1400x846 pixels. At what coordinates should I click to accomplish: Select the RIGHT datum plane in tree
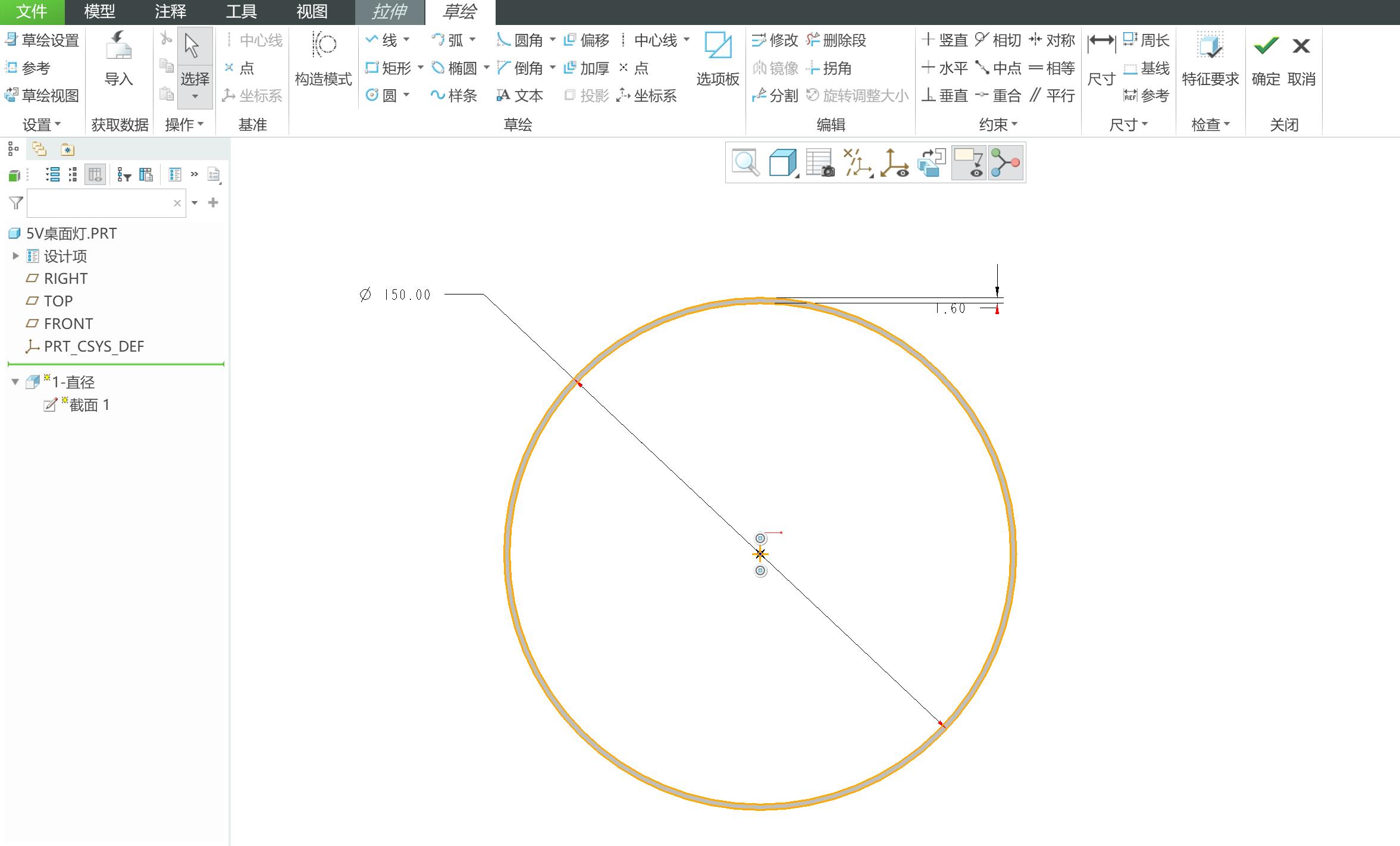click(57, 278)
